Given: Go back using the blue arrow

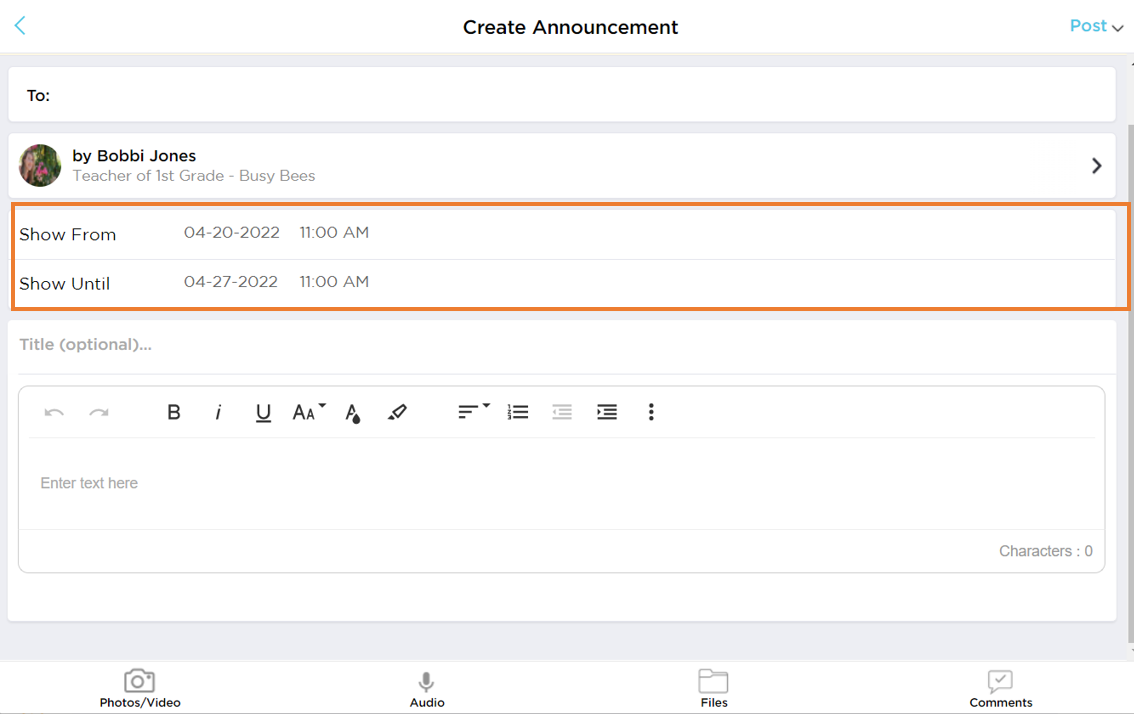Looking at the screenshot, I should (x=20, y=25).
